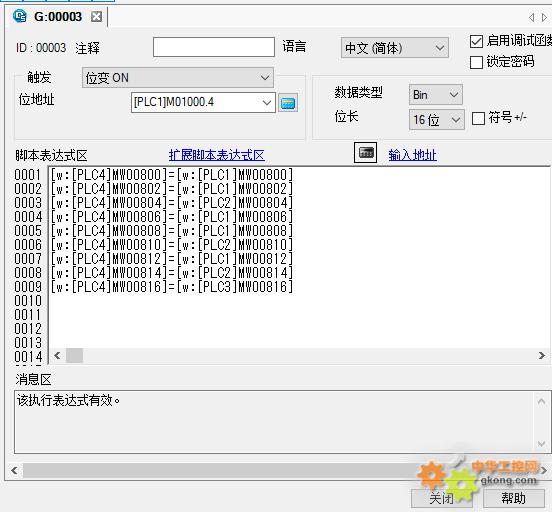Click the 输入地址 link
The width and height of the screenshot is (552, 512).
[x=413, y=155]
